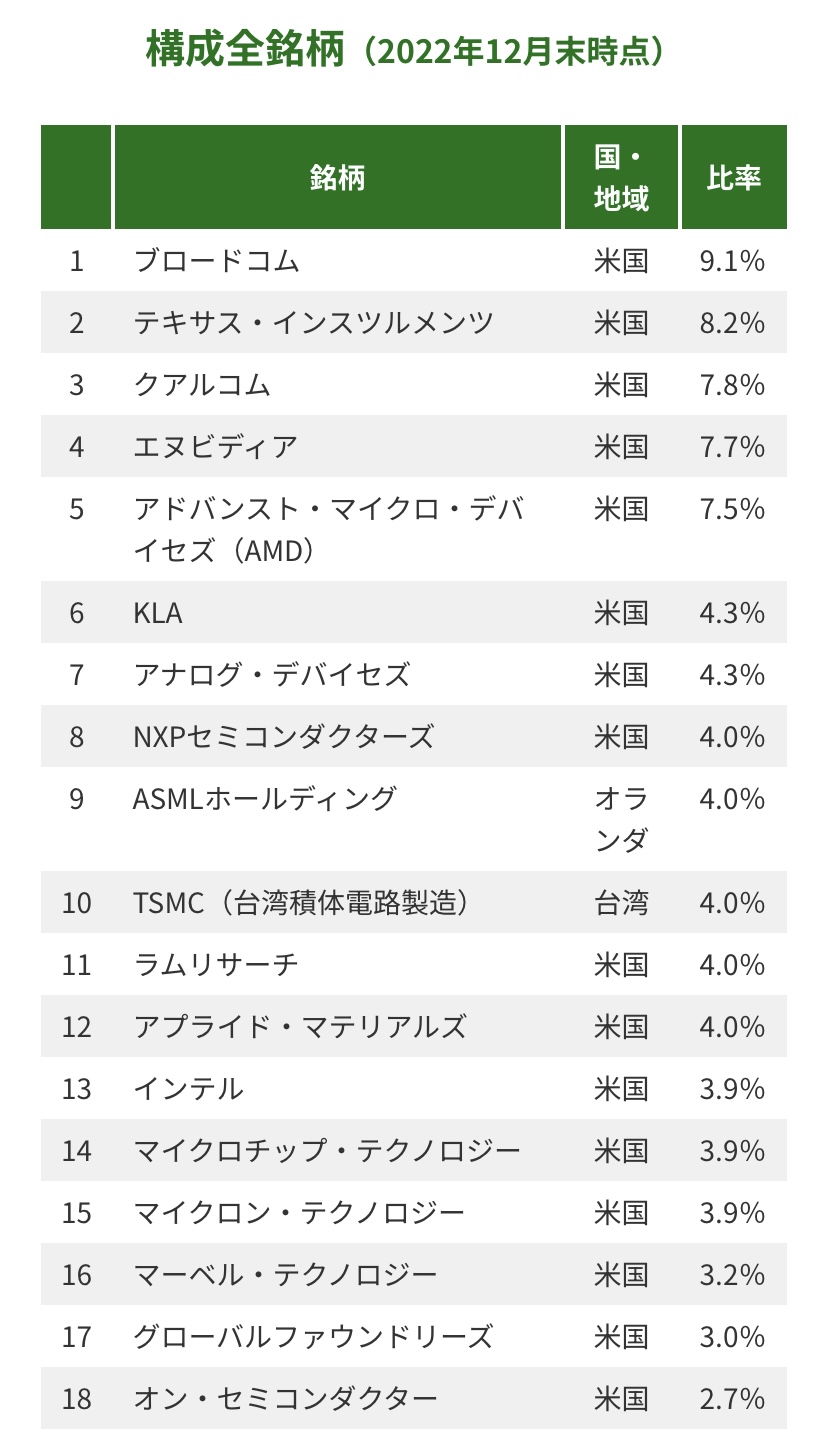
Task: Click オランダ country cell
Action: tap(621, 819)
